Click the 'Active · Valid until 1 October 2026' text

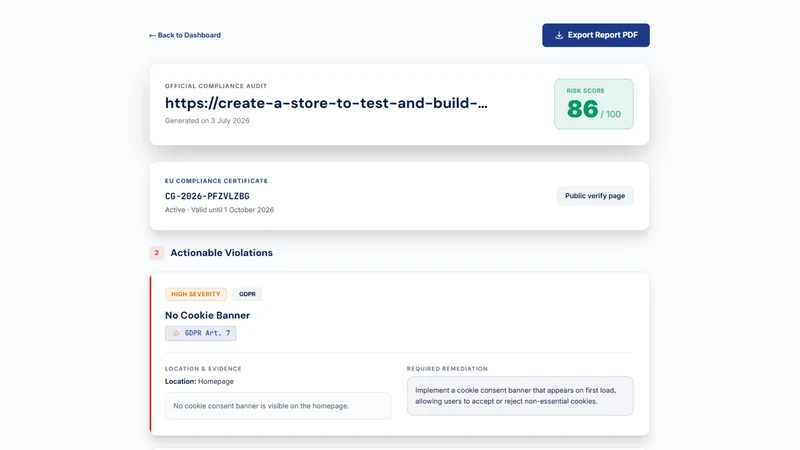(219, 210)
